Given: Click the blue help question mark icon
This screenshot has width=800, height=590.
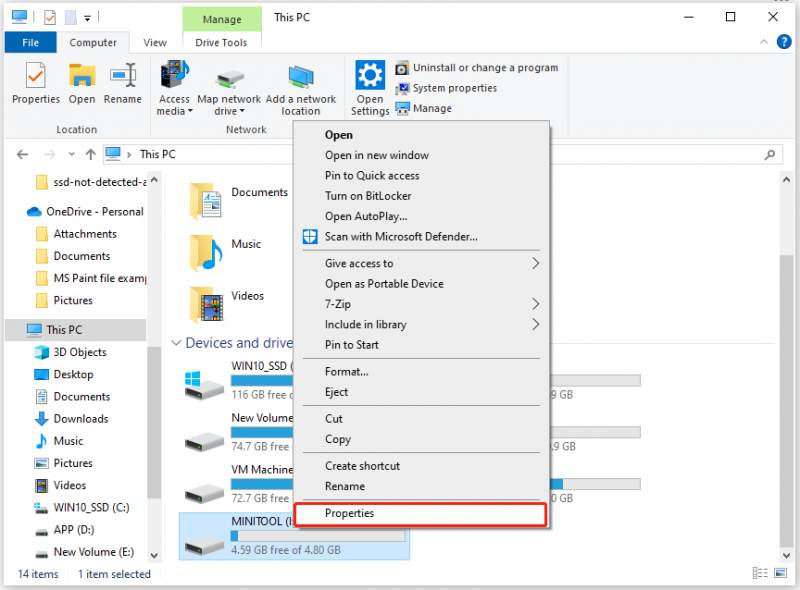Looking at the screenshot, I should (x=784, y=42).
